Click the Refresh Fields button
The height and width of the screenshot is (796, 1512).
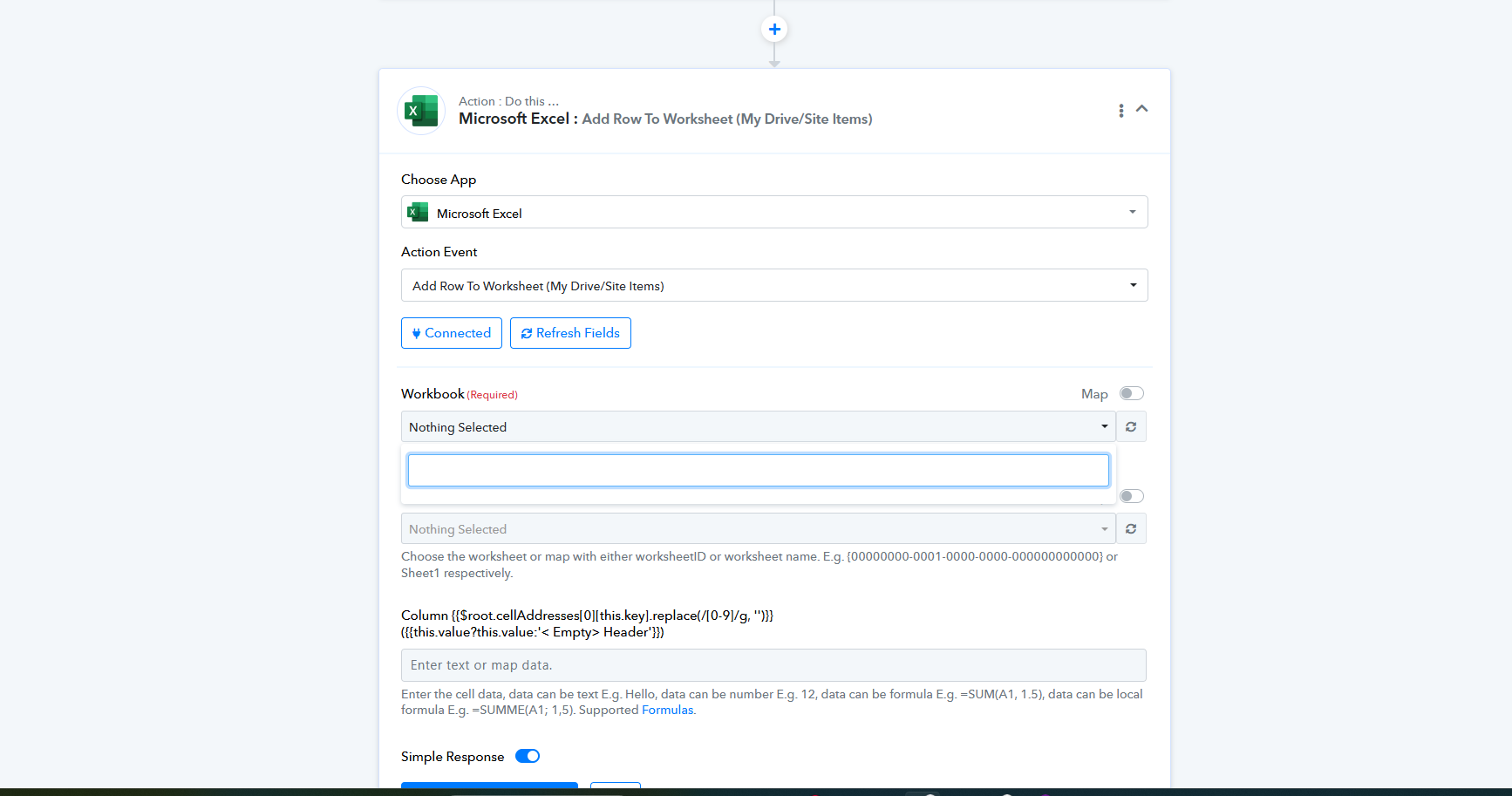(x=570, y=333)
